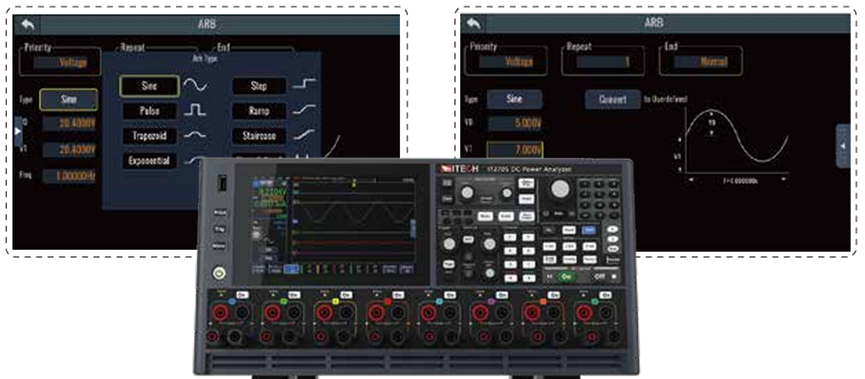The image size is (865, 379).
Task: Click the trapezoid waveform icon
Action: click(195, 135)
